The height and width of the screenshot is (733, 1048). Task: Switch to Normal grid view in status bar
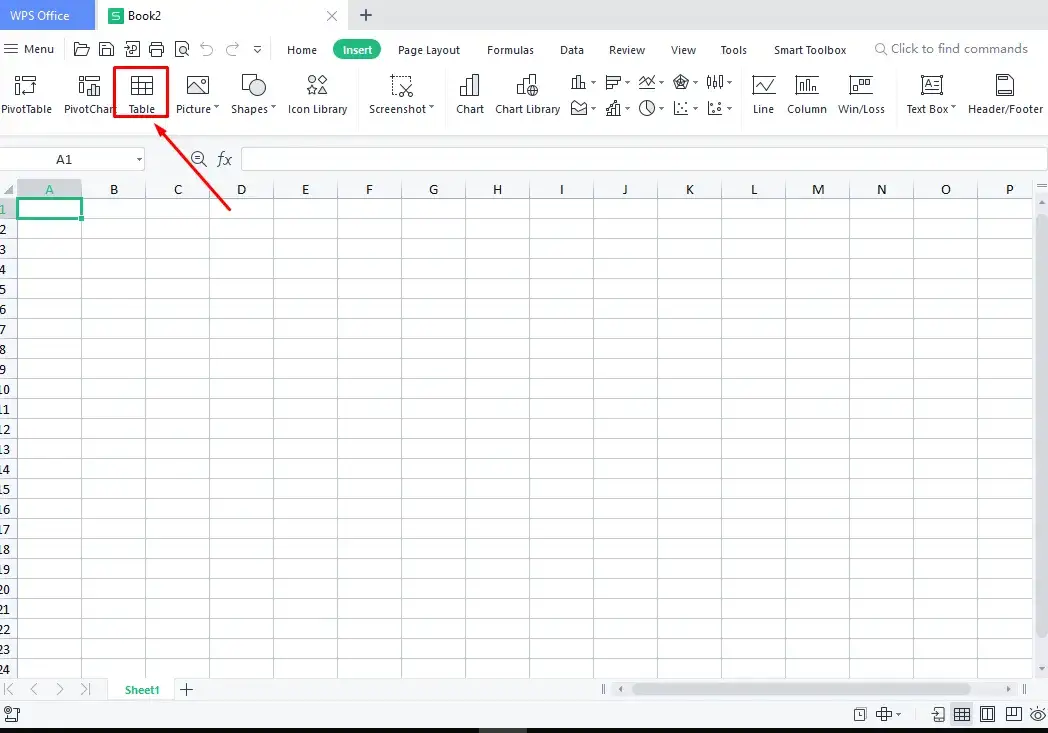[961, 715]
